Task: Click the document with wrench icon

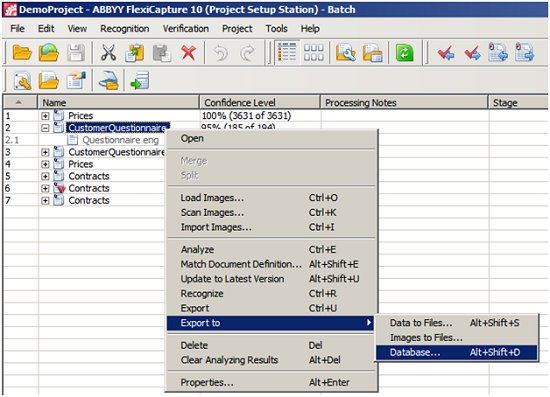Action: tap(22, 81)
